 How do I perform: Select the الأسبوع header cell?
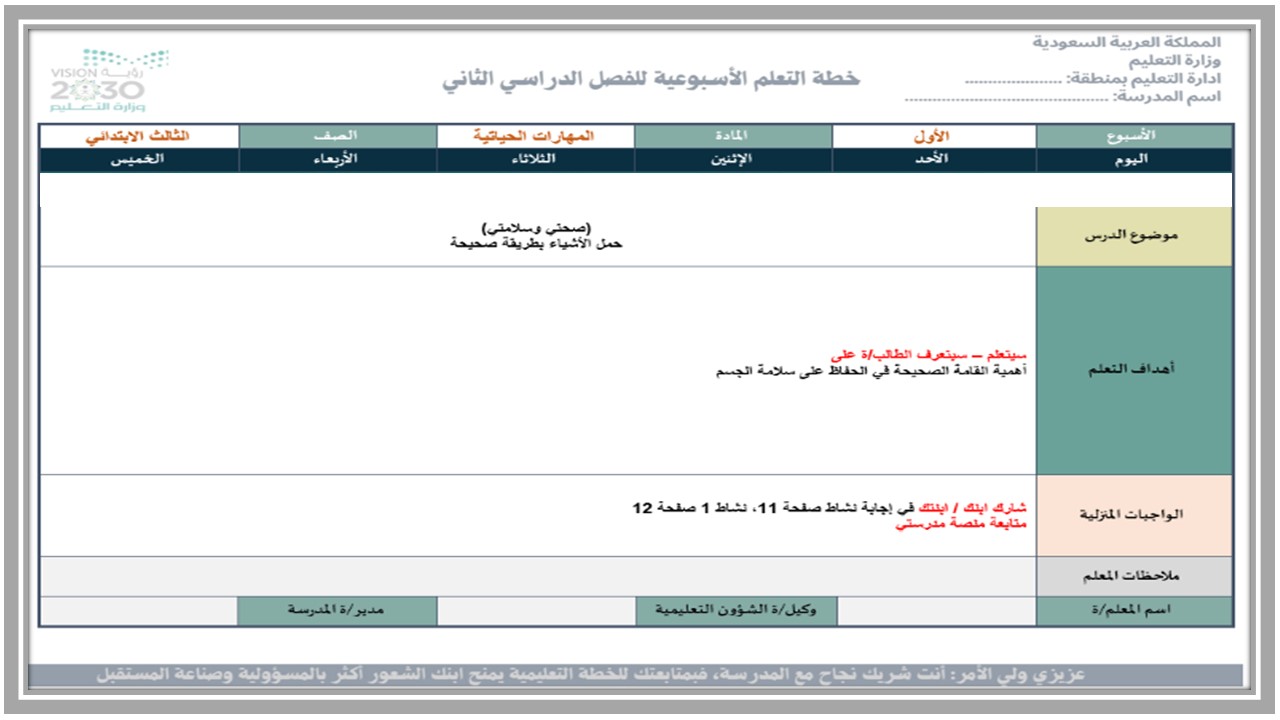pos(1131,133)
